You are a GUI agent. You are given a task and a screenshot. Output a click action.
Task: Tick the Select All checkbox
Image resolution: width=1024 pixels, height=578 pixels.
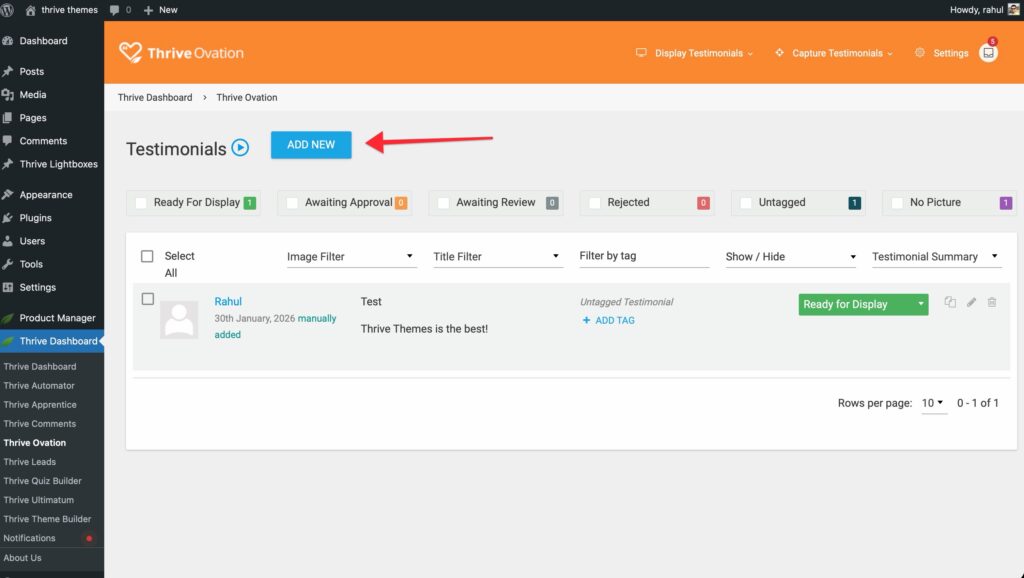click(148, 256)
